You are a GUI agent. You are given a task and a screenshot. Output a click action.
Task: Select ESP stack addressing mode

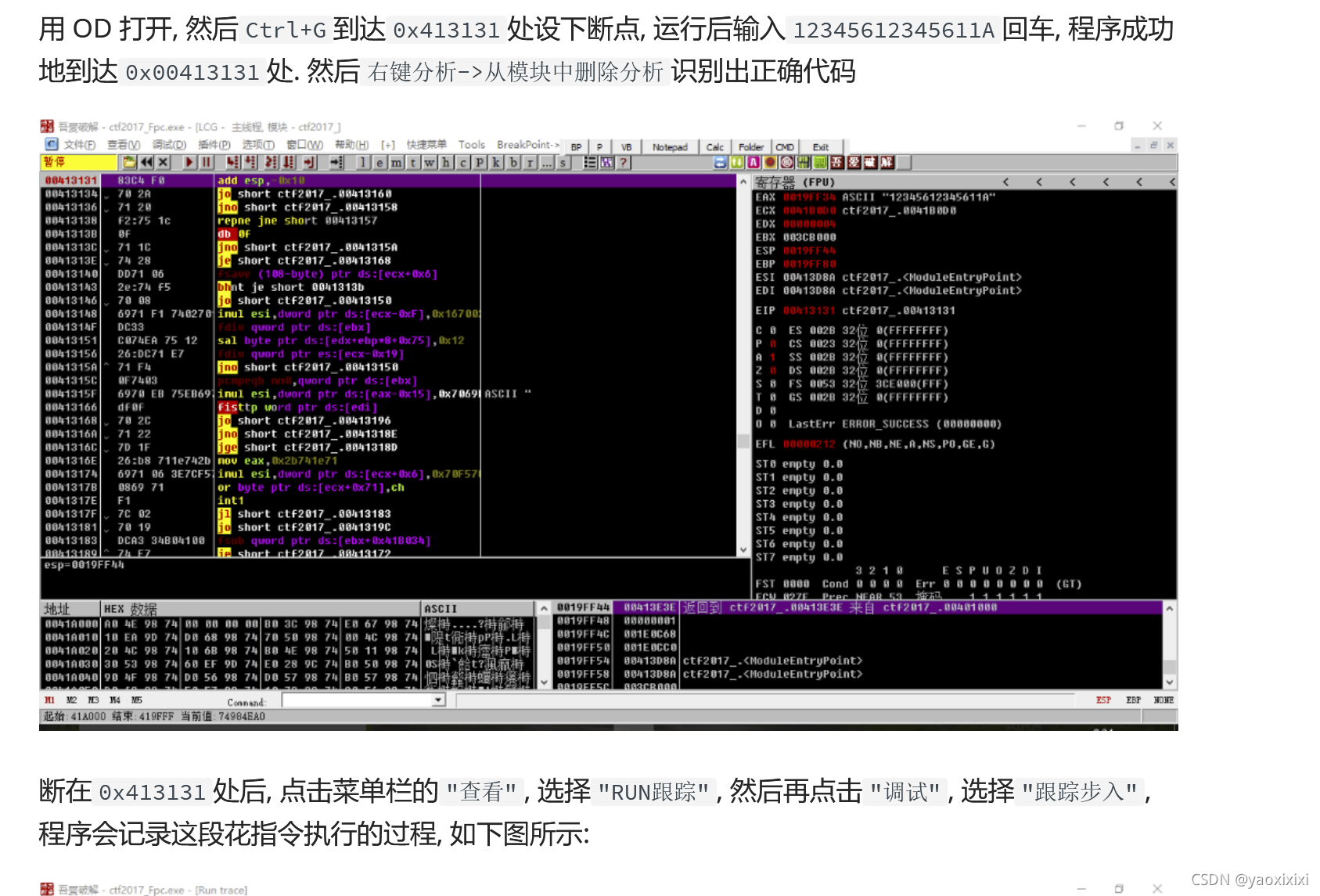point(1103,700)
